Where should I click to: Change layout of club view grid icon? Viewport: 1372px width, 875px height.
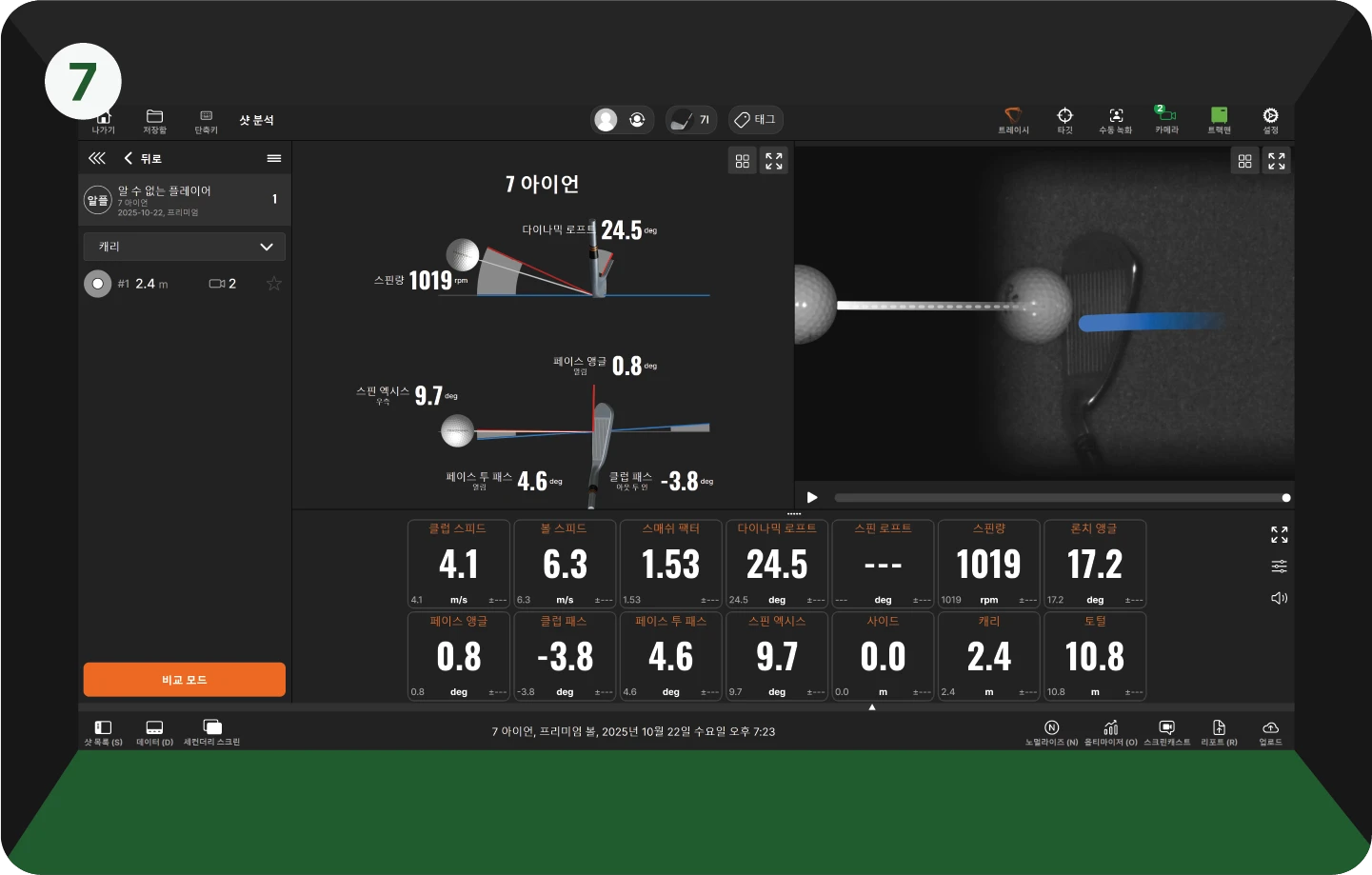(x=743, y=161)
